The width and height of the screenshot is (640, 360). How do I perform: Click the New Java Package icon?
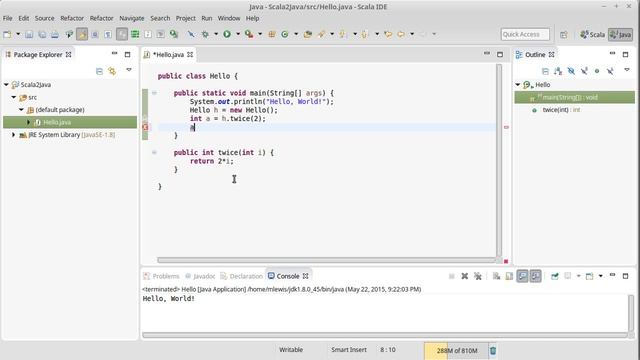point(272,34)
